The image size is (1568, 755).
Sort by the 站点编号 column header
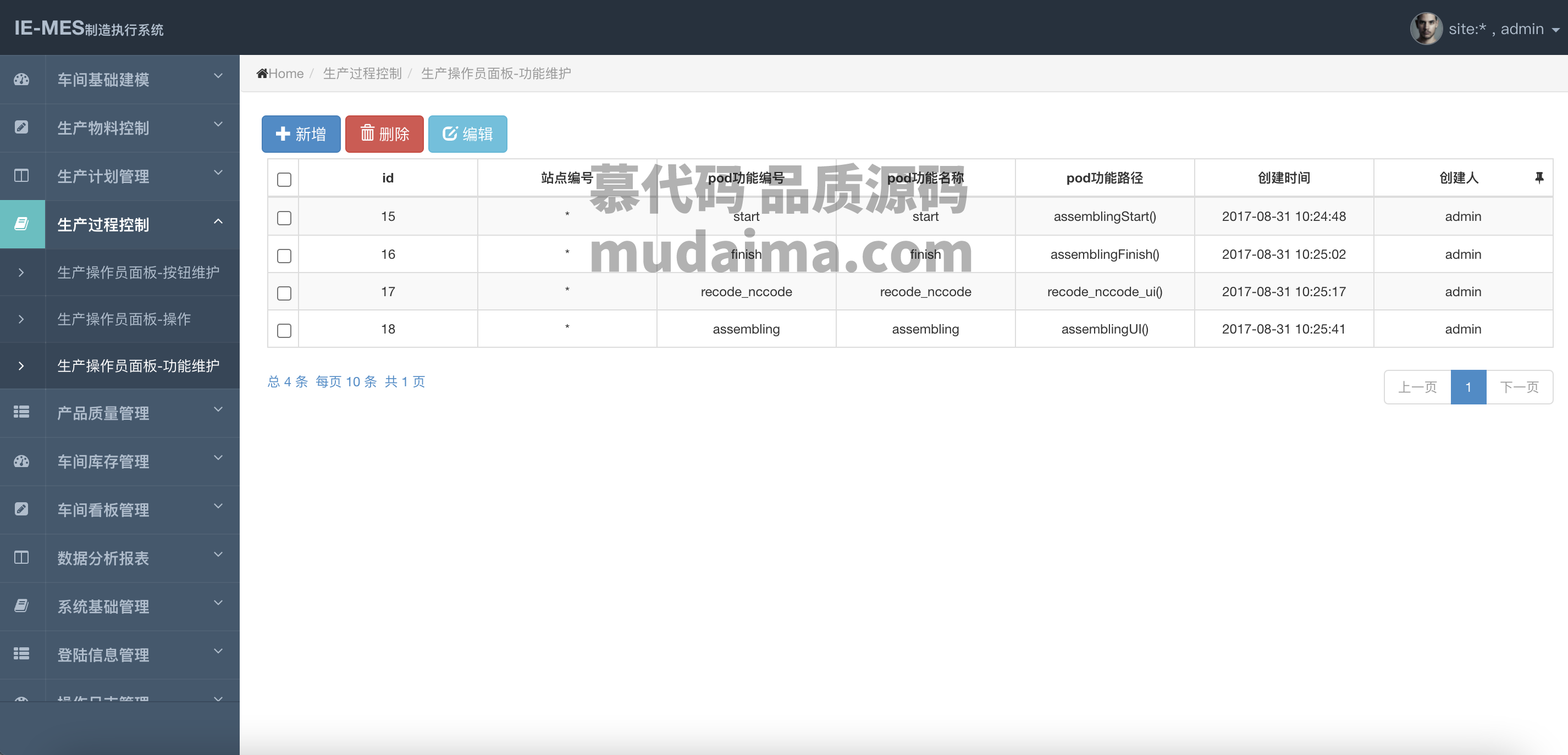tap(567, 177)
